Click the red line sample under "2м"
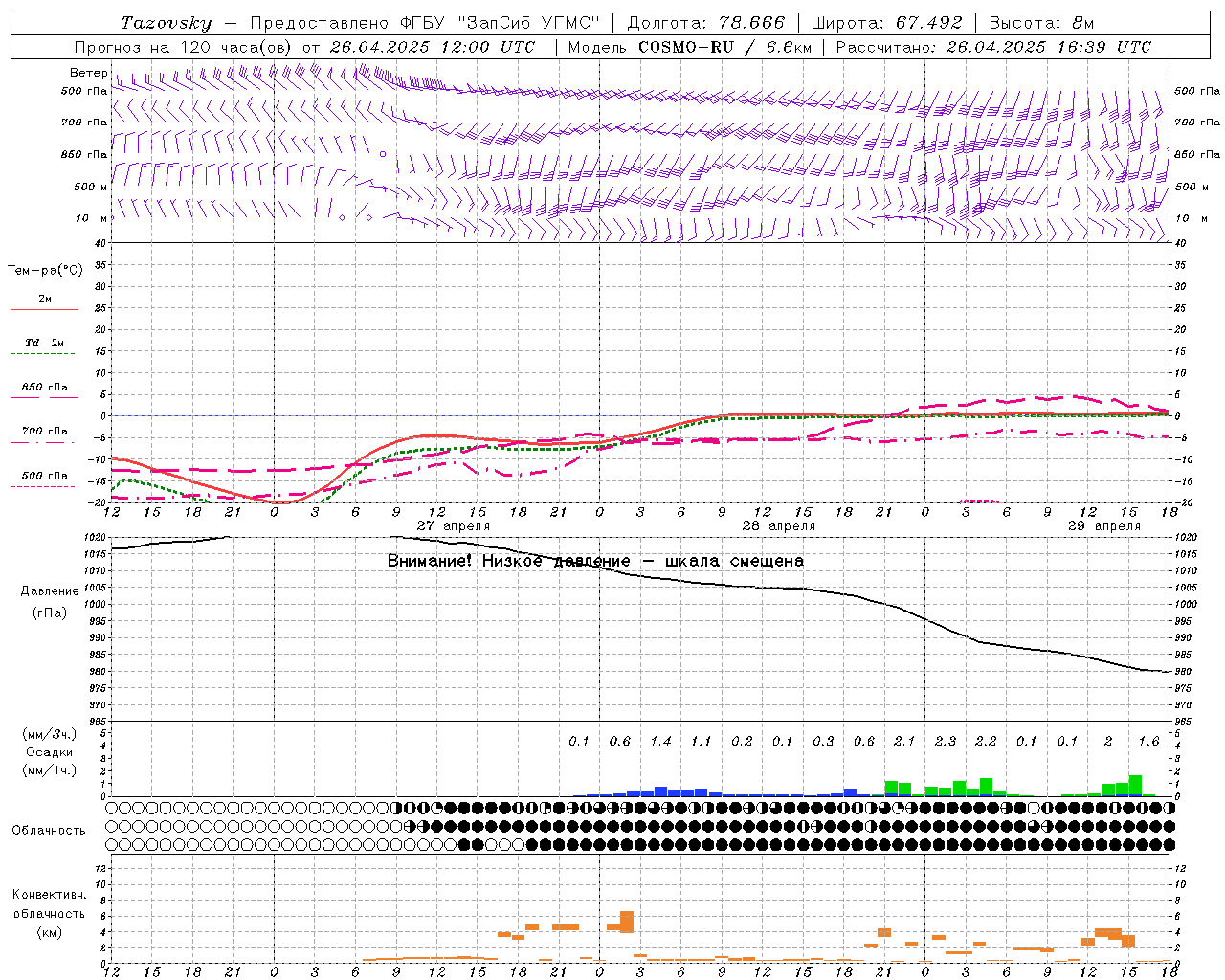 tap(44, 310)
